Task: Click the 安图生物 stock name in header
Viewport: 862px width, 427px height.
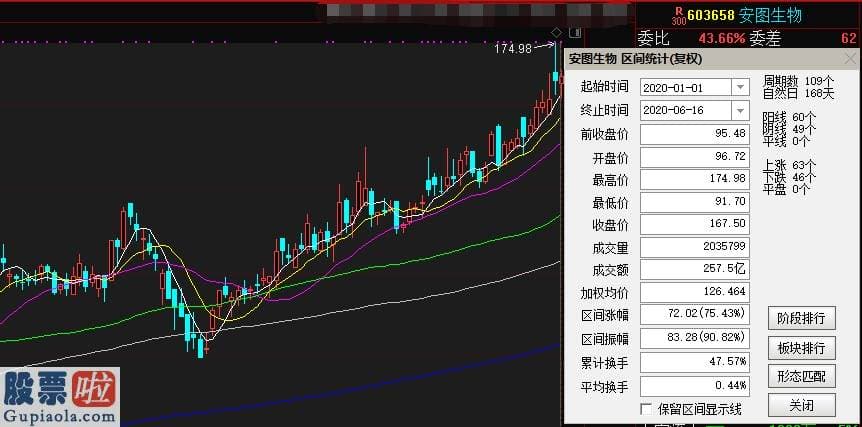Action: 770,15
